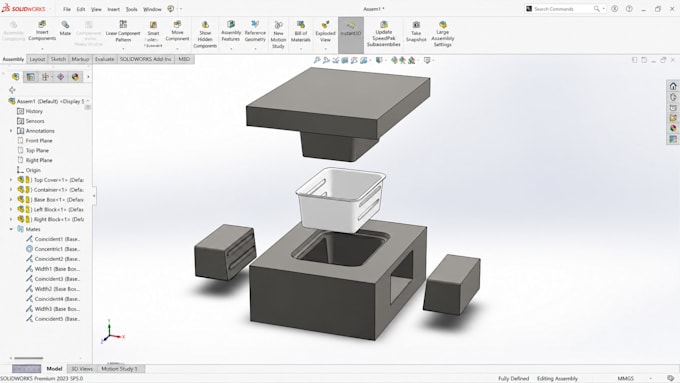Click the MMGS units status entry
The height and width of the screenshot is (383, 680).
point(625,379)
